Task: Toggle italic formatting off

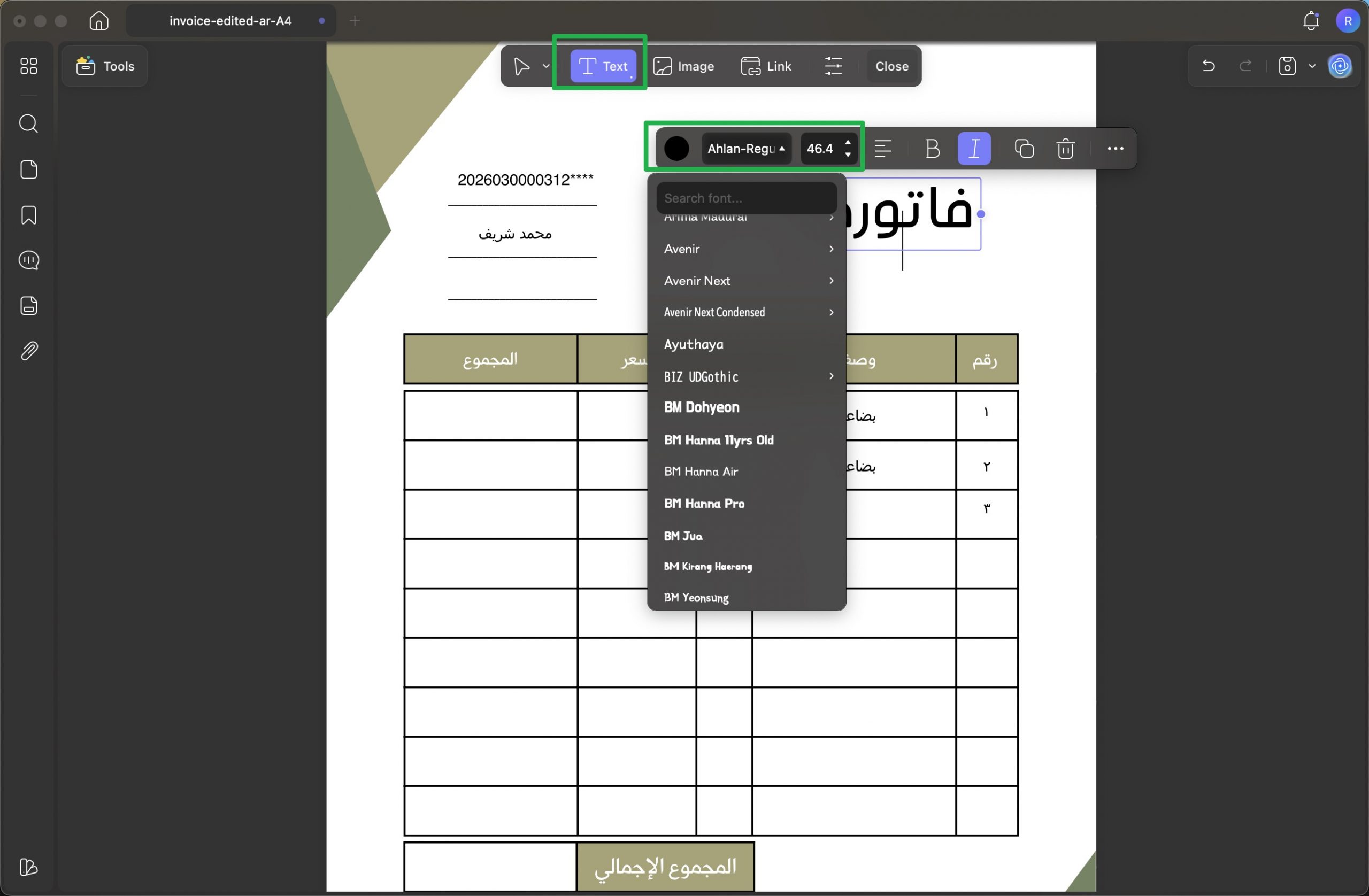Action: (974, 149)
